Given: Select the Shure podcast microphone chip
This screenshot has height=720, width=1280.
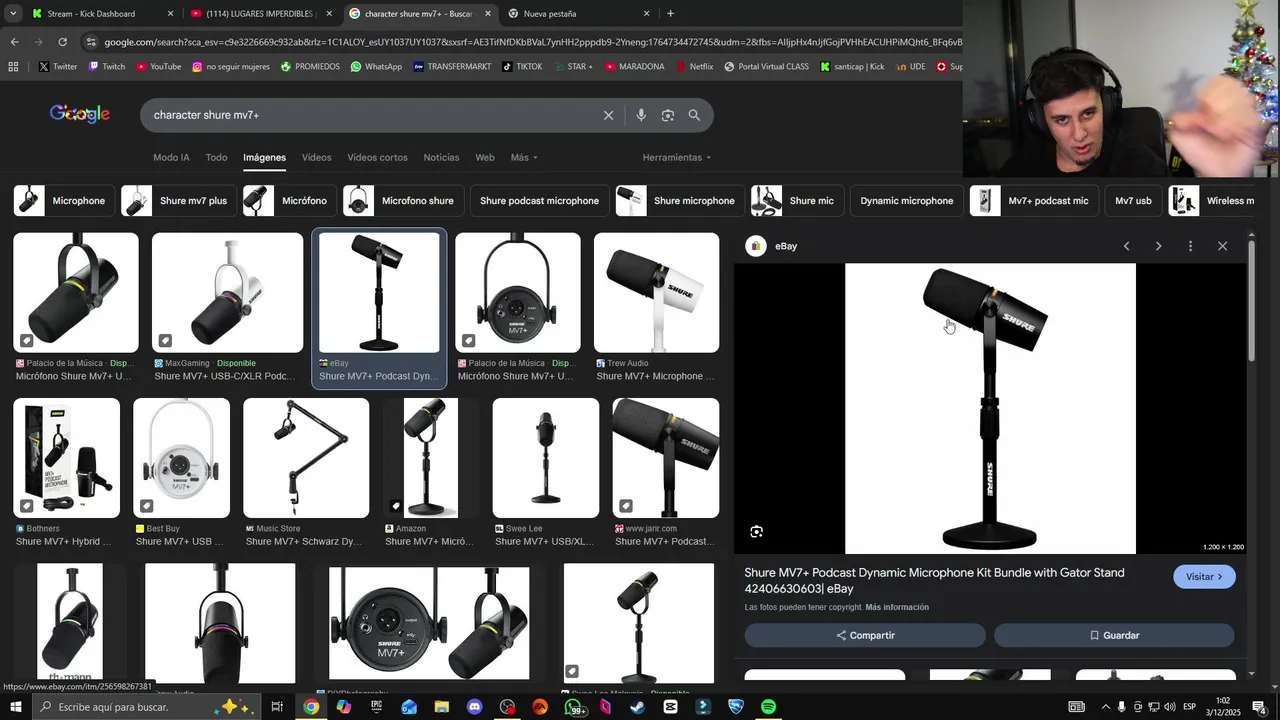Looking at the screenshot, I should click(x=539, y=201).
